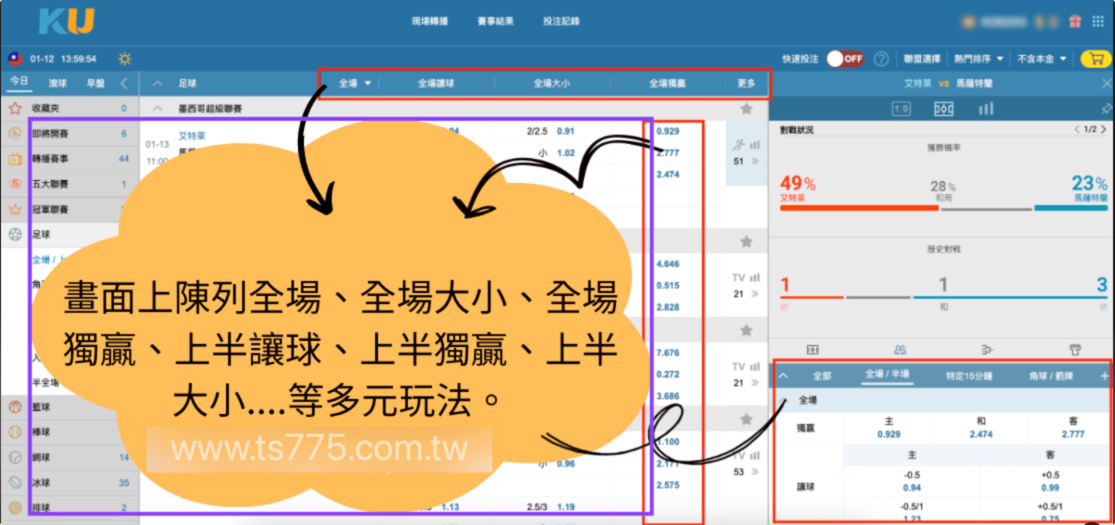Open the 不含本金 odds format dropdown

(x=1042, y=59)
